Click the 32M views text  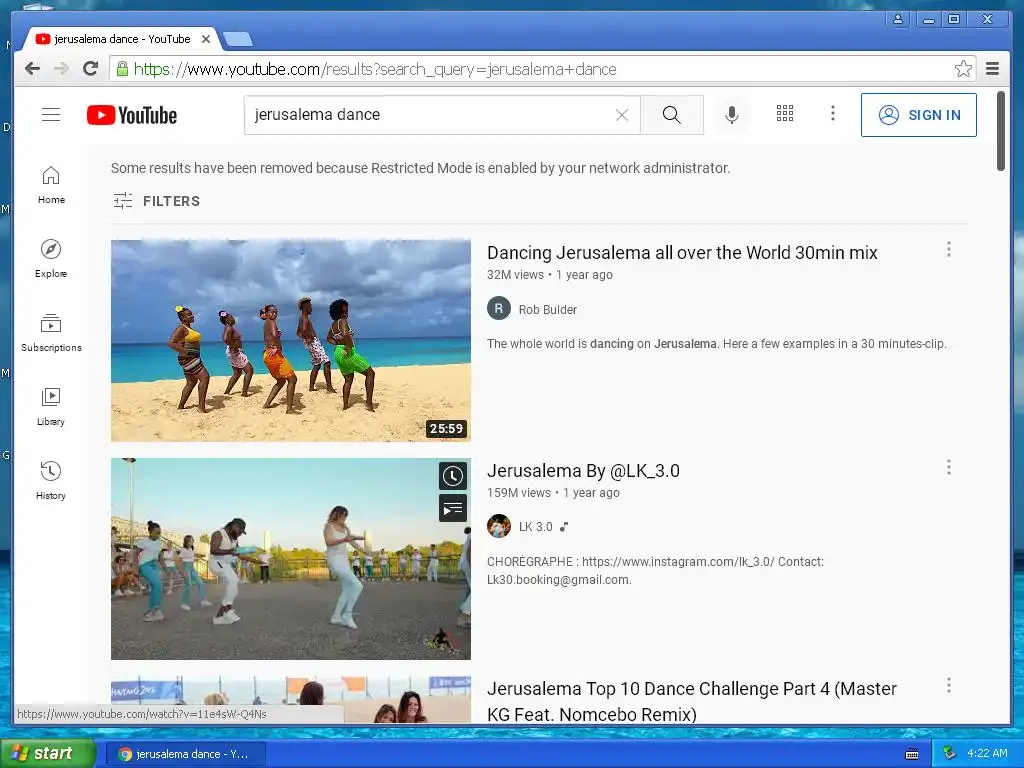point(515,275)
